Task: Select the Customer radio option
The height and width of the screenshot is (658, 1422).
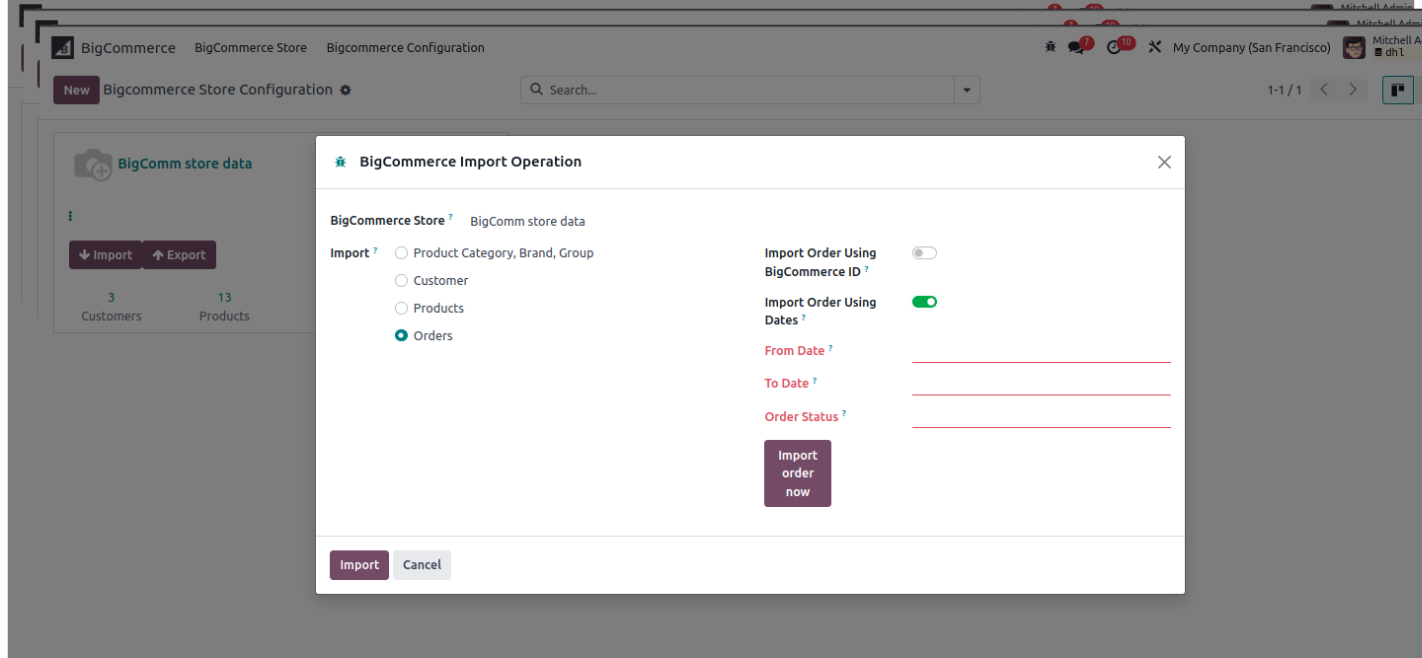Action: tap(401, 281)
